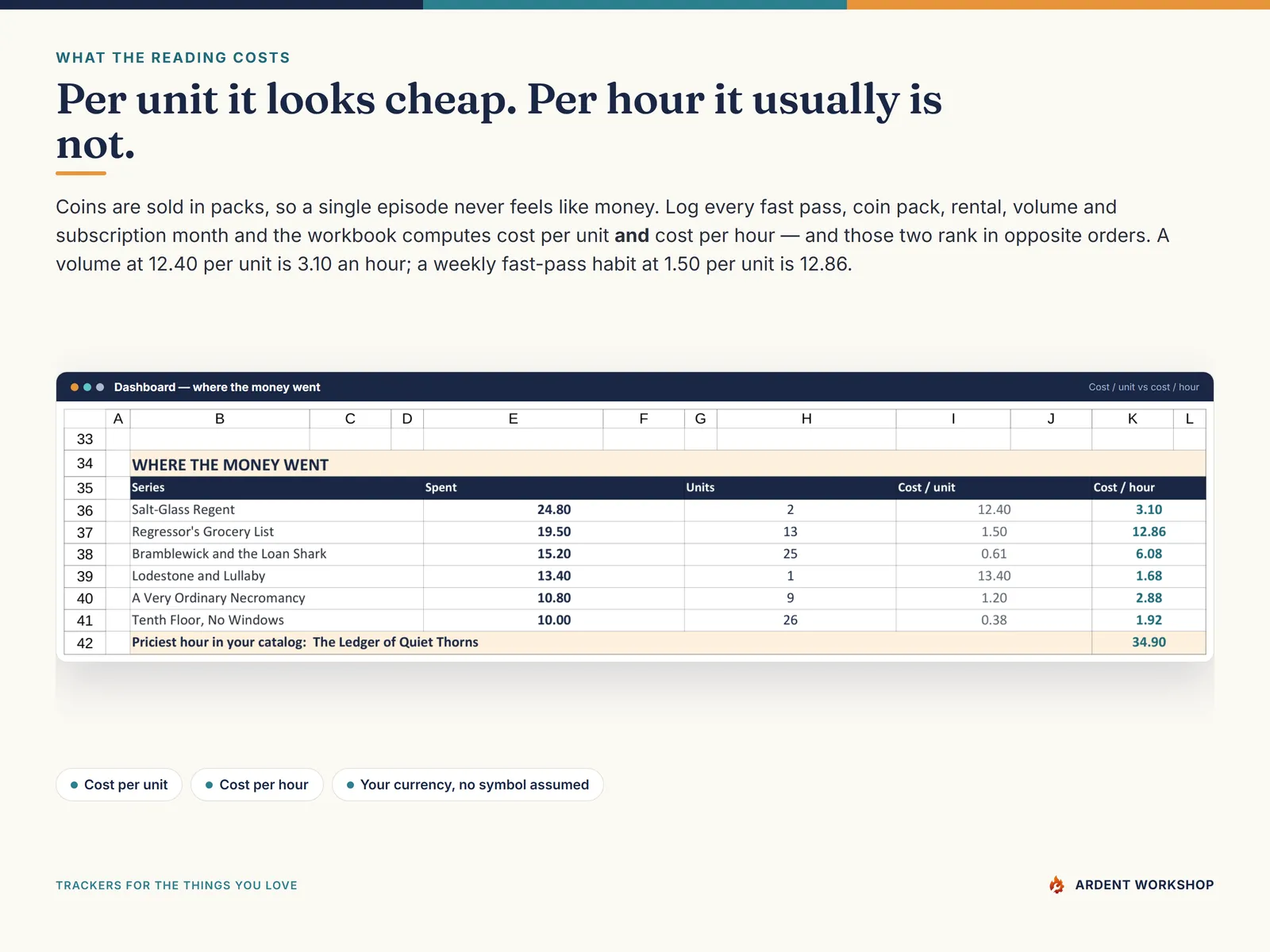Image resolution: width=1270 pixels, height=952 pixels.
Task: Click the Cost / hour header cell
Action: coord(1149,488)
